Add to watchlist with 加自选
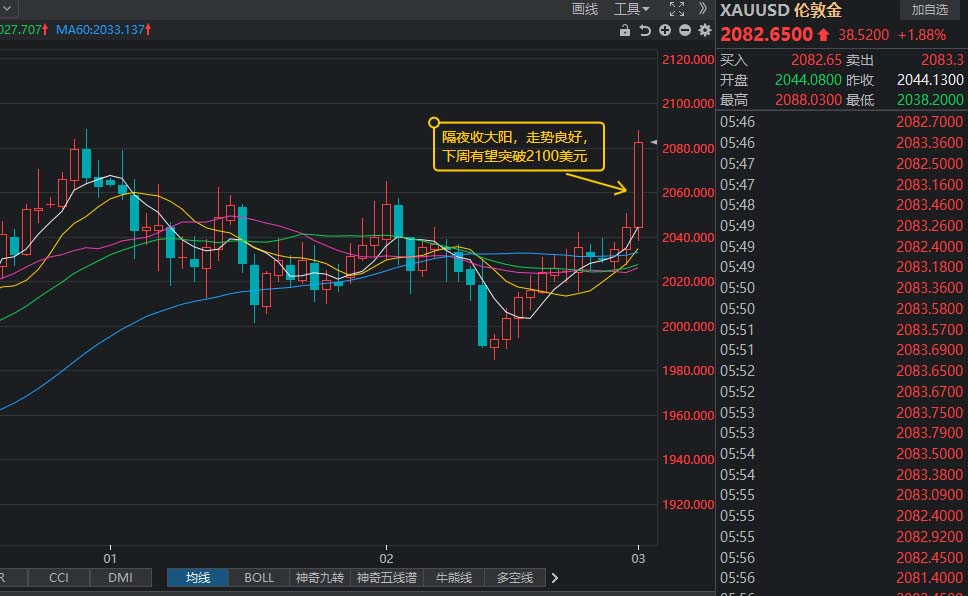The width and height of the screenshot is (968, 596). tap(929, 9)
